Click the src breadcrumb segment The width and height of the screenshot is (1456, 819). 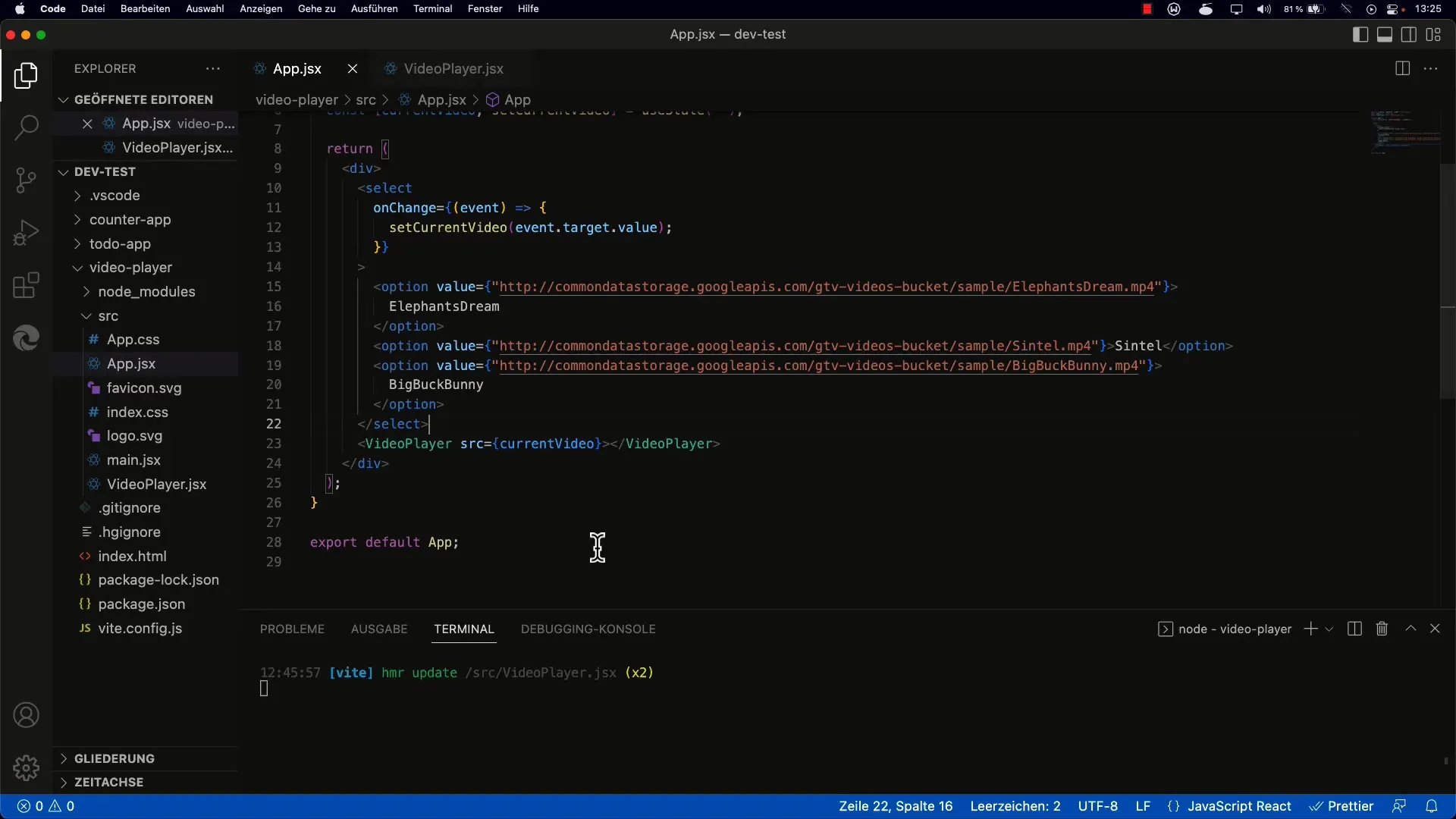366,99
